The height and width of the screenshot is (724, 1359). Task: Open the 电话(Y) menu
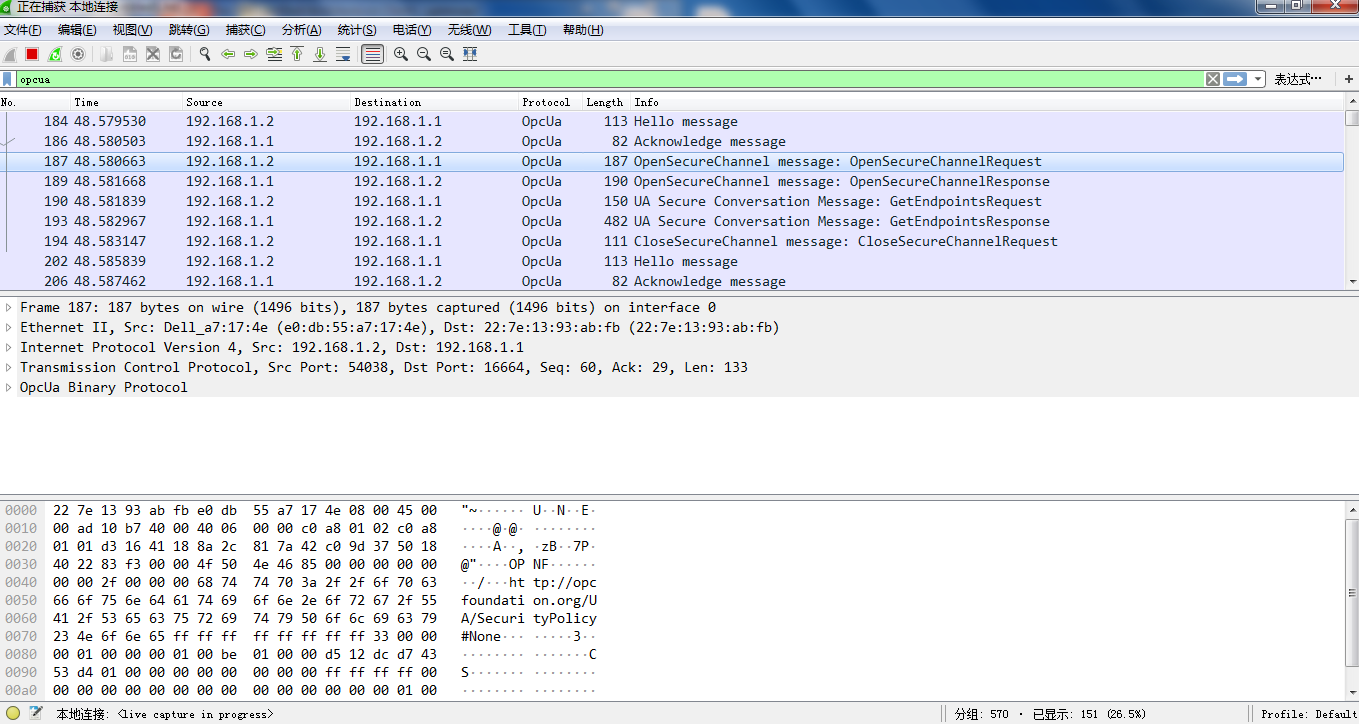click(x=412, y=30)
